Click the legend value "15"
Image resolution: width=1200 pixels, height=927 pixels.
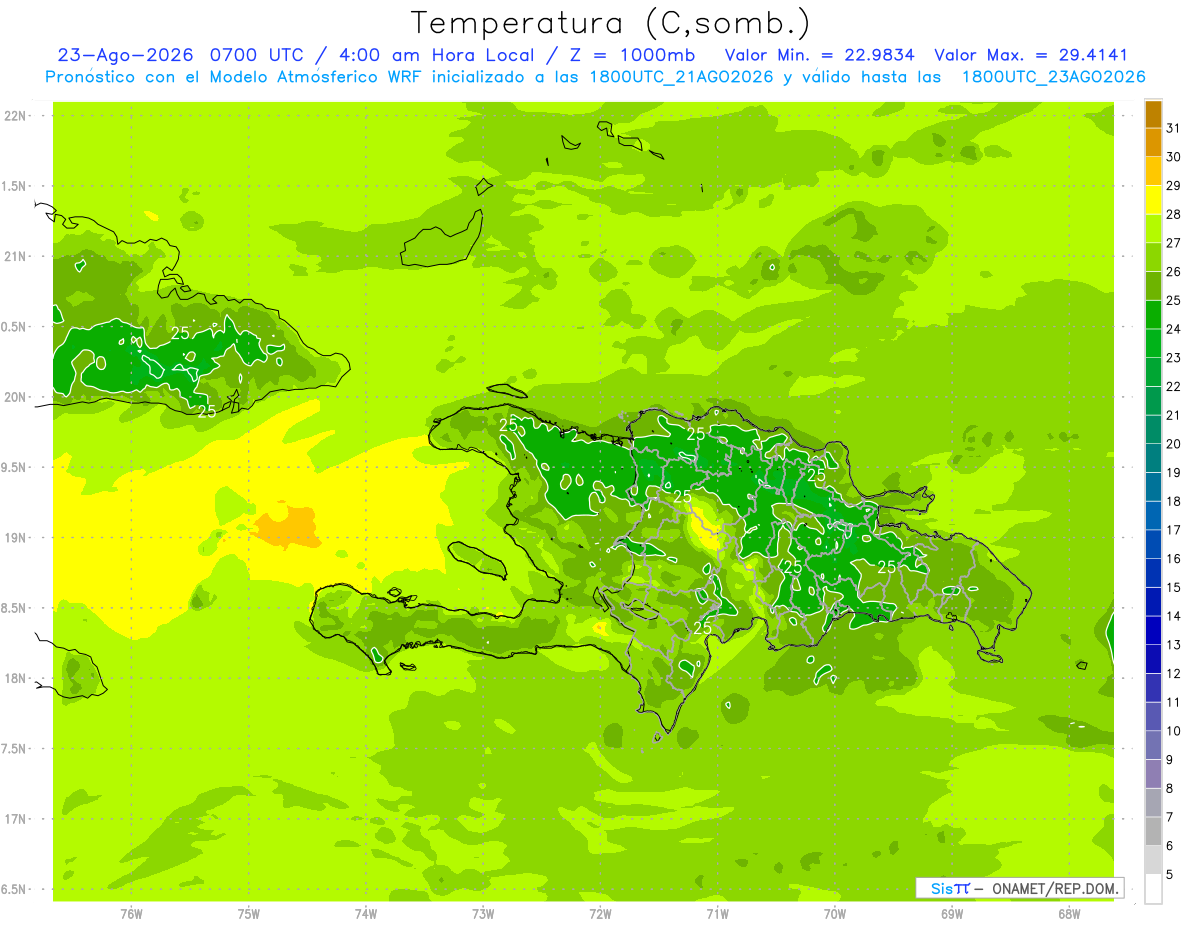tap(1174, 587)
